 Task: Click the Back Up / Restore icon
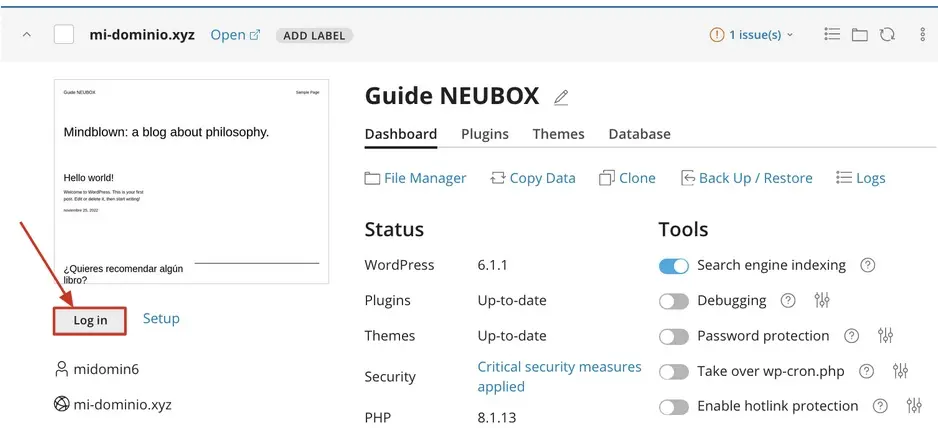pos(689,178)
